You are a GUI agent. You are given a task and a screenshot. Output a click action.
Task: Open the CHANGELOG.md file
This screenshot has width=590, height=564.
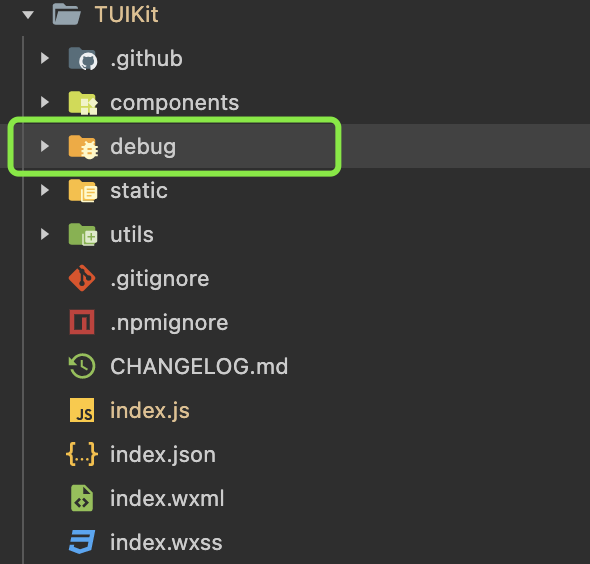(x=199, y=366)
